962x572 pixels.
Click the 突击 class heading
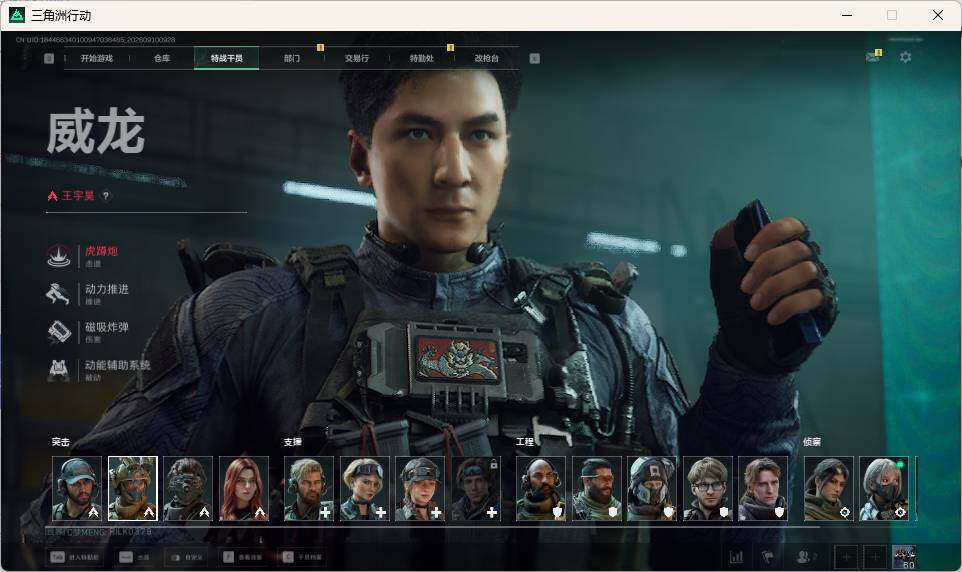(x=61, y=442)
